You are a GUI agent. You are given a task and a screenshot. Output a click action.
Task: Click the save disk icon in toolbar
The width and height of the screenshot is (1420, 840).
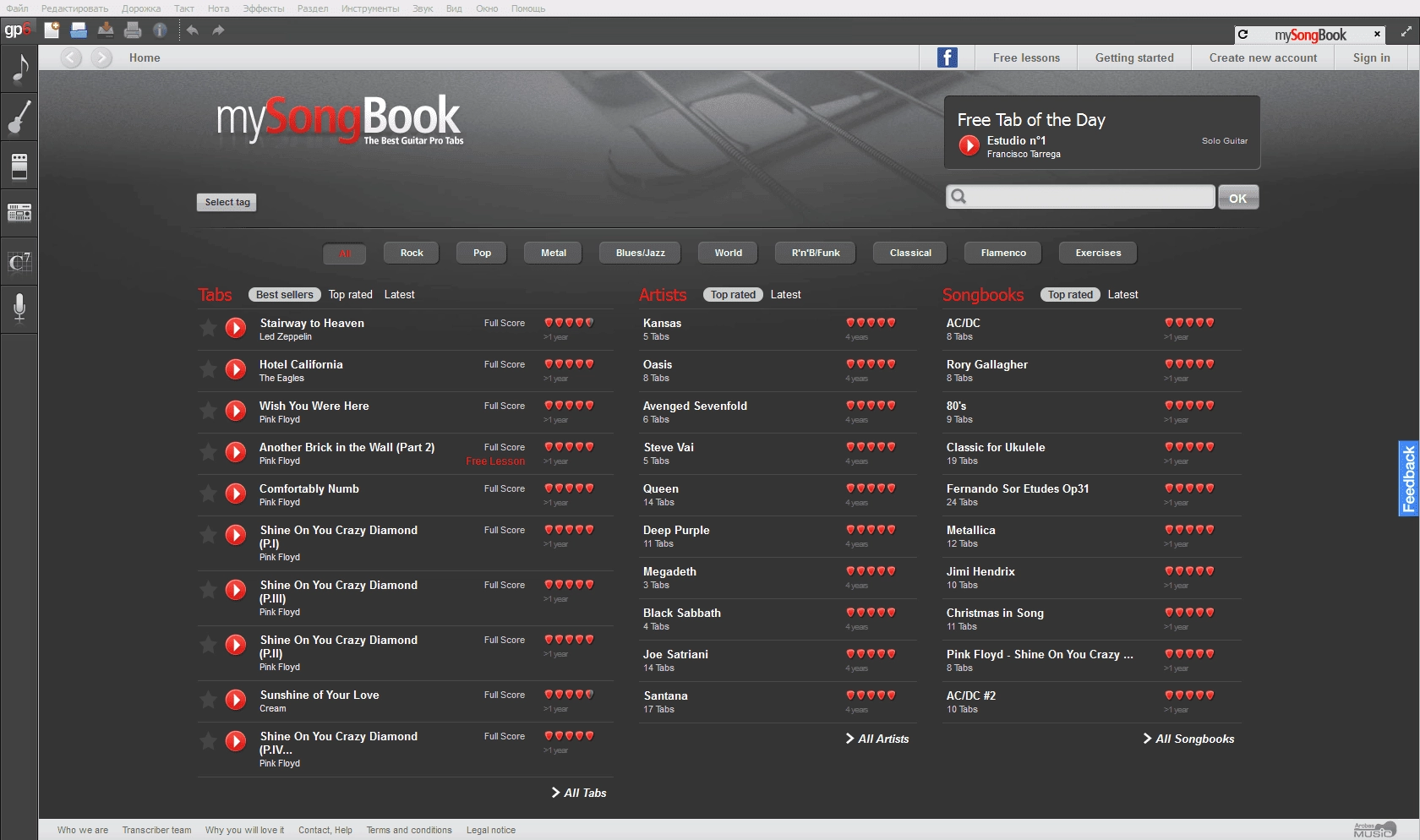tap(79, 30)
